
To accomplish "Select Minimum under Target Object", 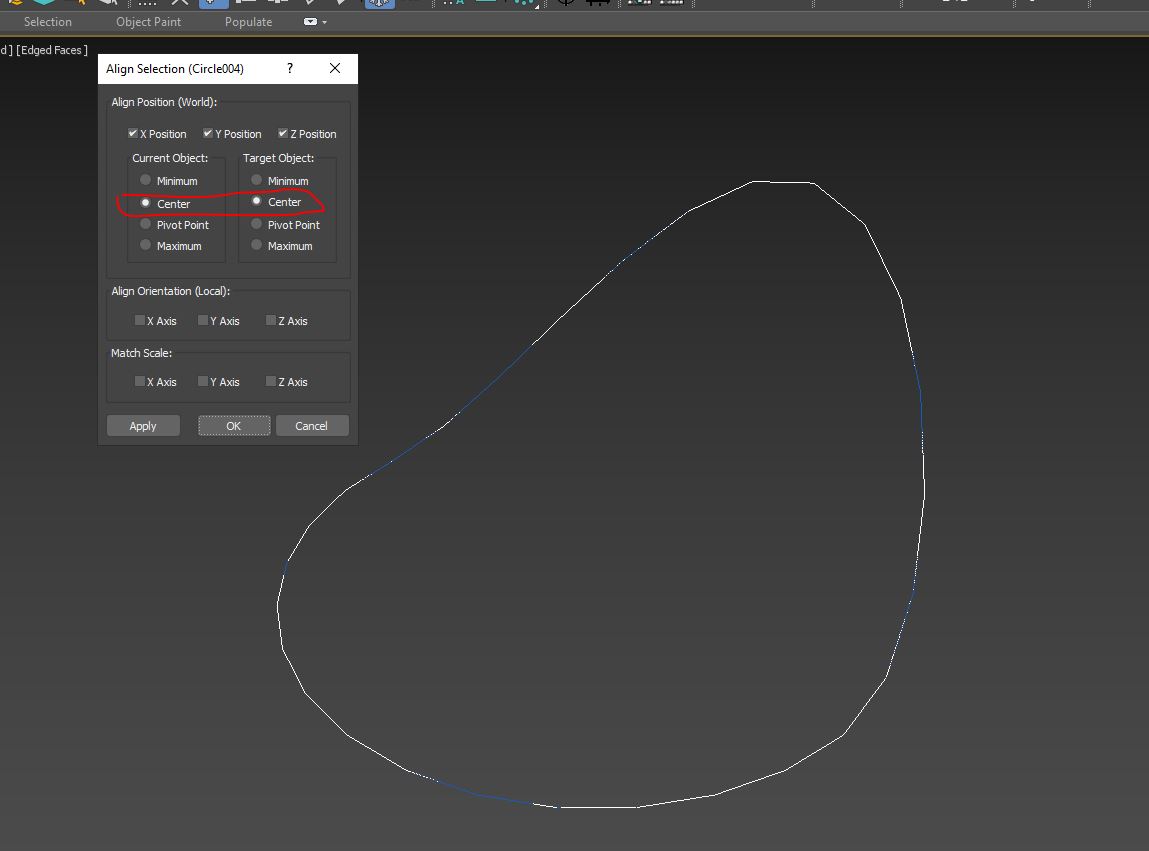I will point(257,181).
